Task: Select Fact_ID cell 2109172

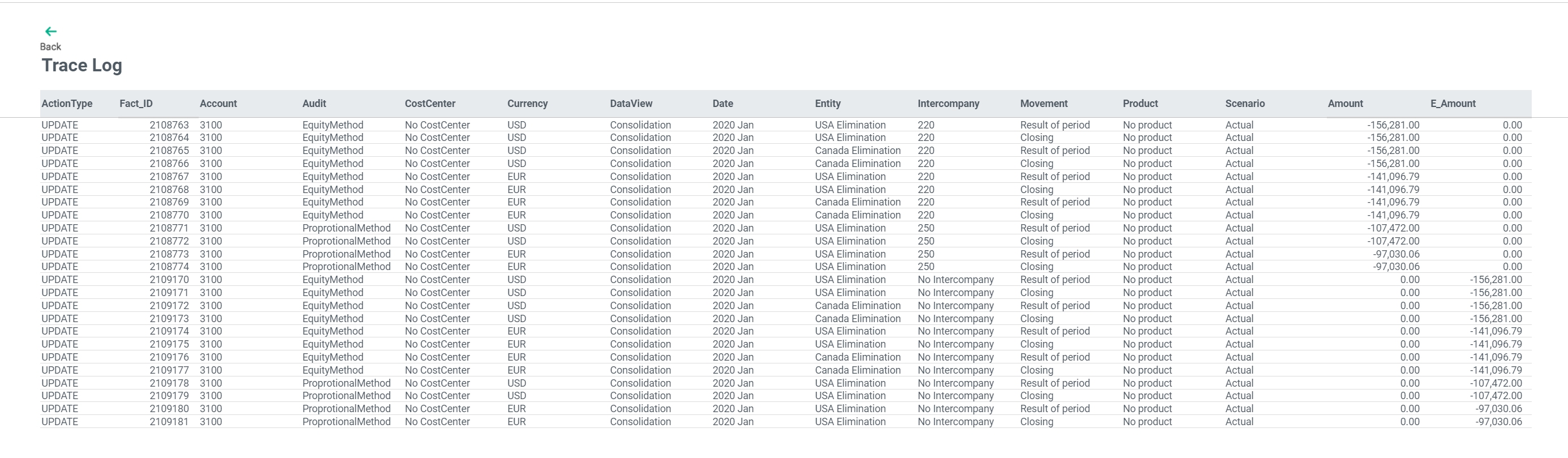Action: tap(169, 306)
